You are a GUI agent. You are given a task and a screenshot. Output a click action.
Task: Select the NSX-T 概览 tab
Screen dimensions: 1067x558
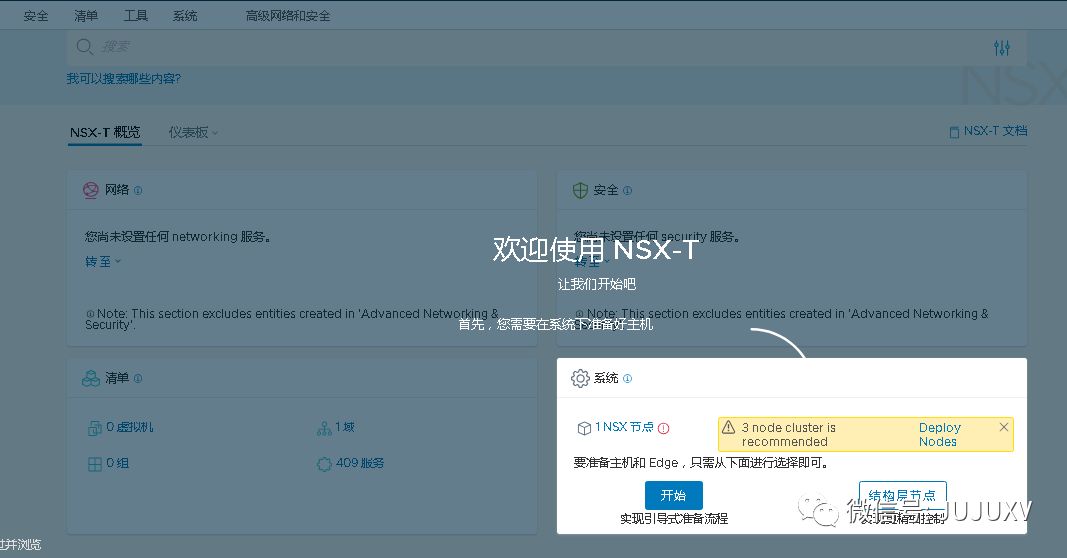[105, 132]
